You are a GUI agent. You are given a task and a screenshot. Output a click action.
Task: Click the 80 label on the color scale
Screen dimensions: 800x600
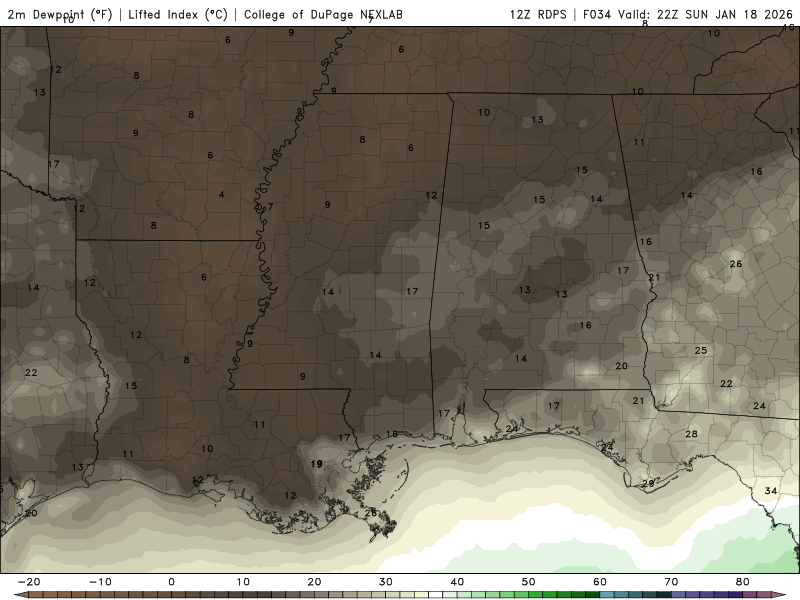click(x=743, y=582)
